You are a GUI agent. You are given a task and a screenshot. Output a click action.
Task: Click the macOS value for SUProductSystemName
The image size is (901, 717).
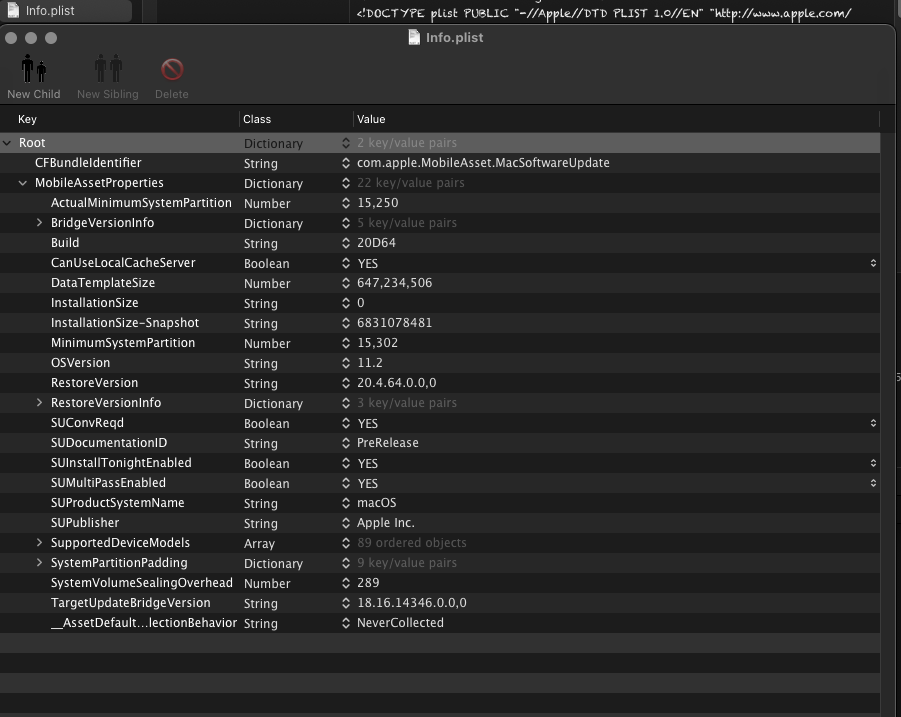coord(377,503)
